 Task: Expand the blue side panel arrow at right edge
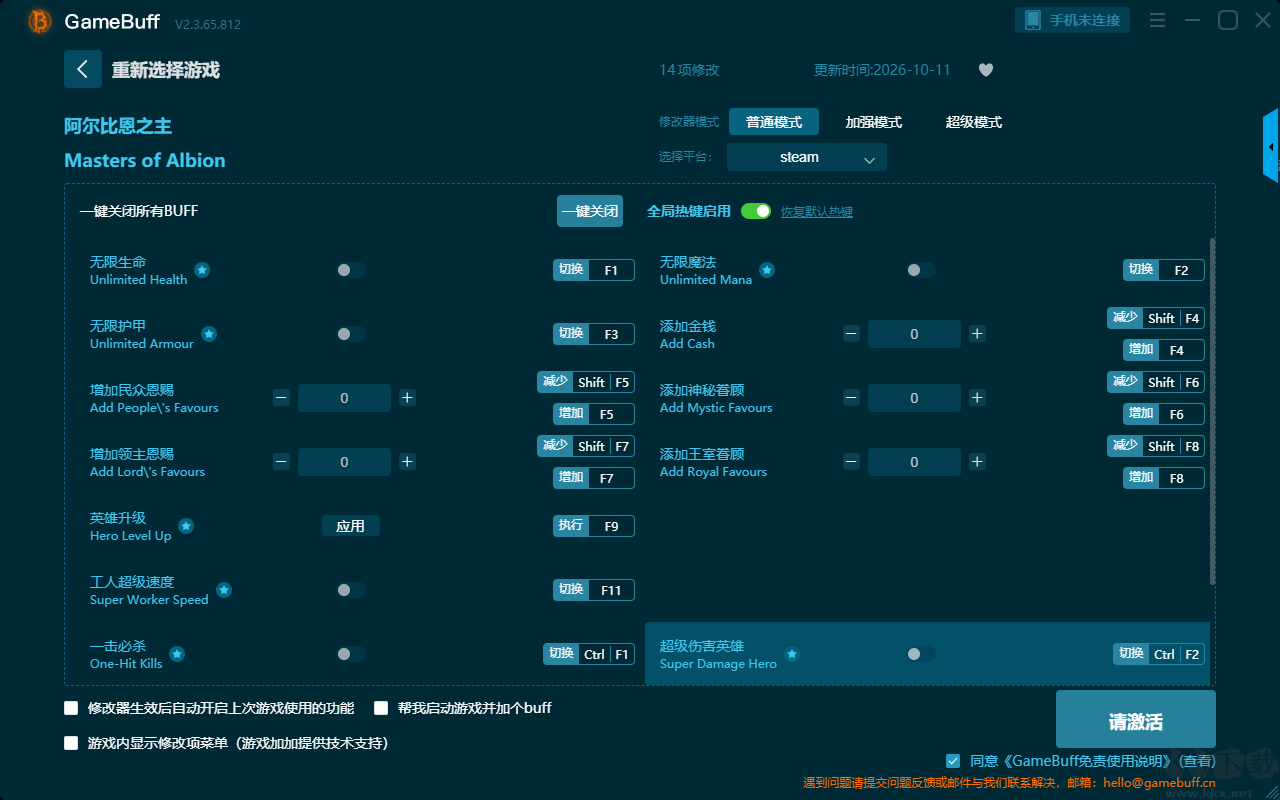(x=1271, y=146)
